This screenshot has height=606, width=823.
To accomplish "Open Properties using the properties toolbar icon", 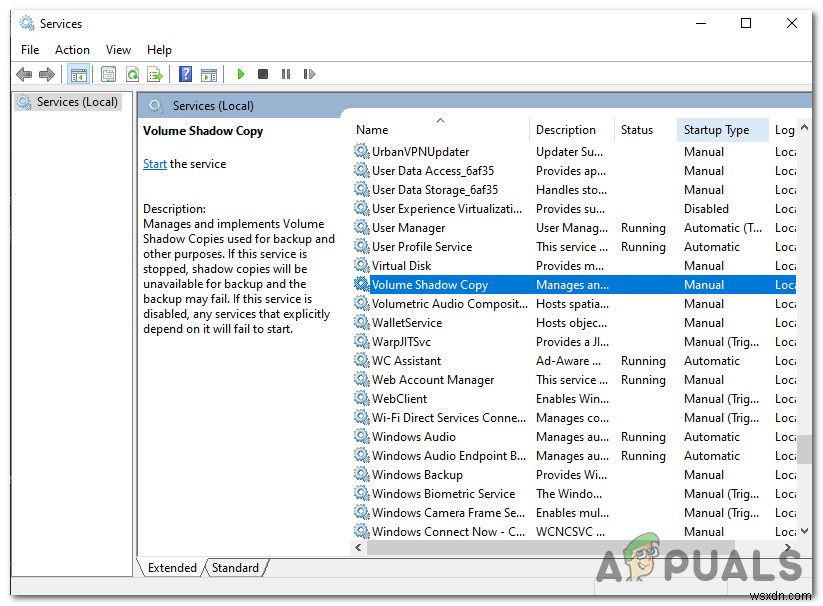I will tap(108, 73).
